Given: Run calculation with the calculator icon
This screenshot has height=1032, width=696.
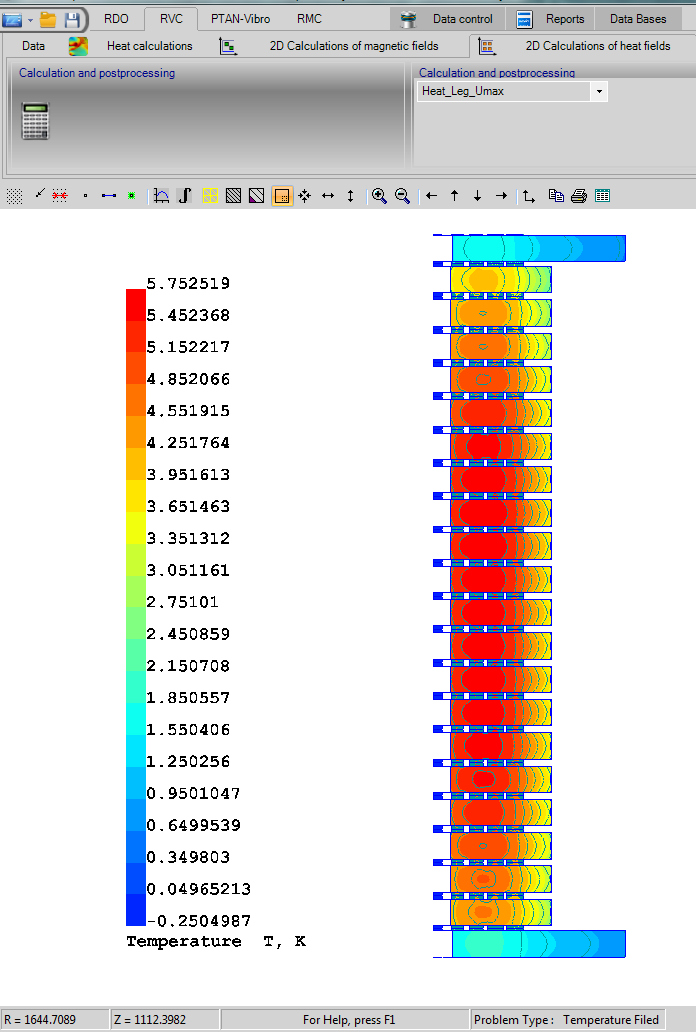Looking at the screenshot, I should 36,120.
